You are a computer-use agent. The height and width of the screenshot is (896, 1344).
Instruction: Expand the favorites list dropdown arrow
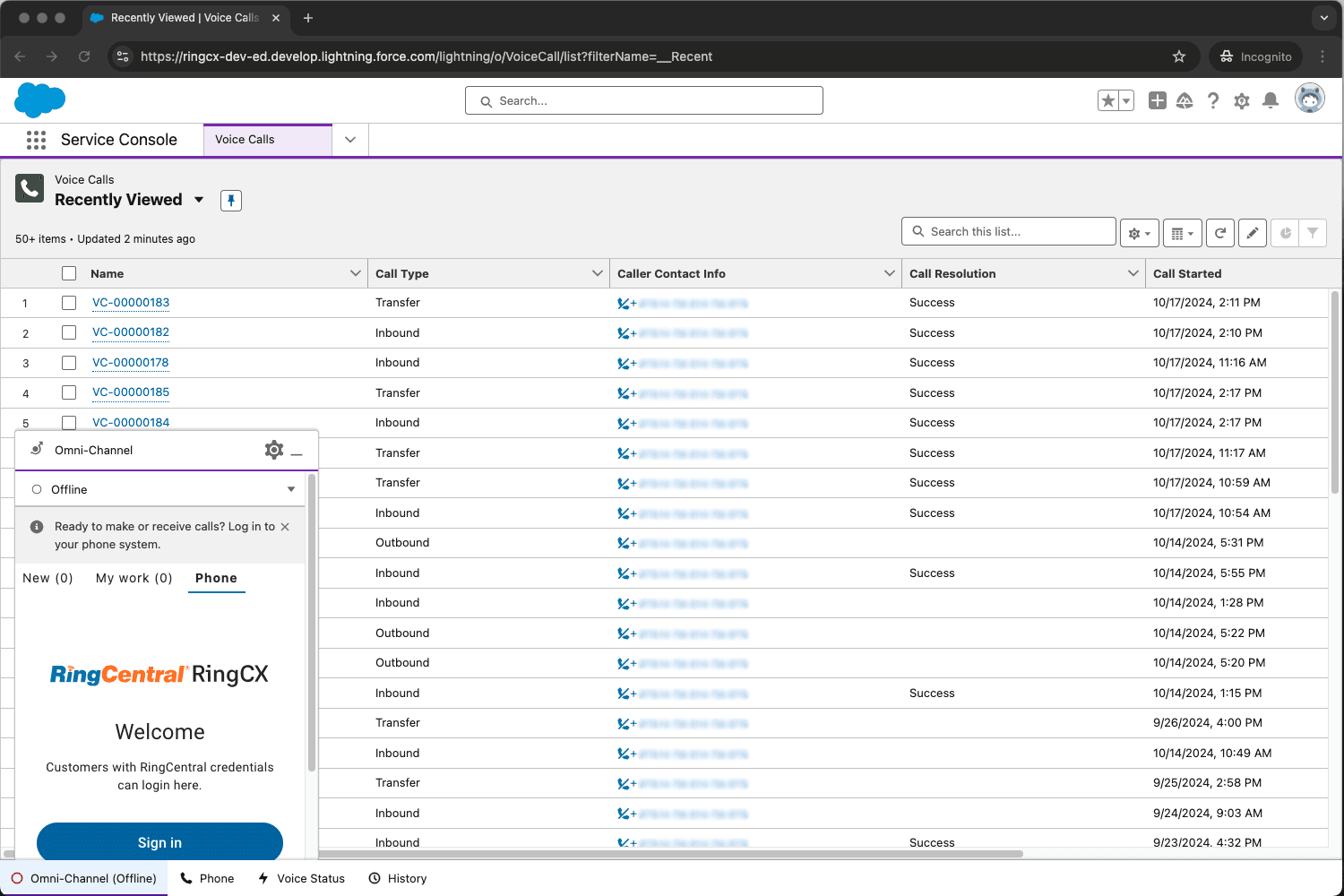[1126, 100]
